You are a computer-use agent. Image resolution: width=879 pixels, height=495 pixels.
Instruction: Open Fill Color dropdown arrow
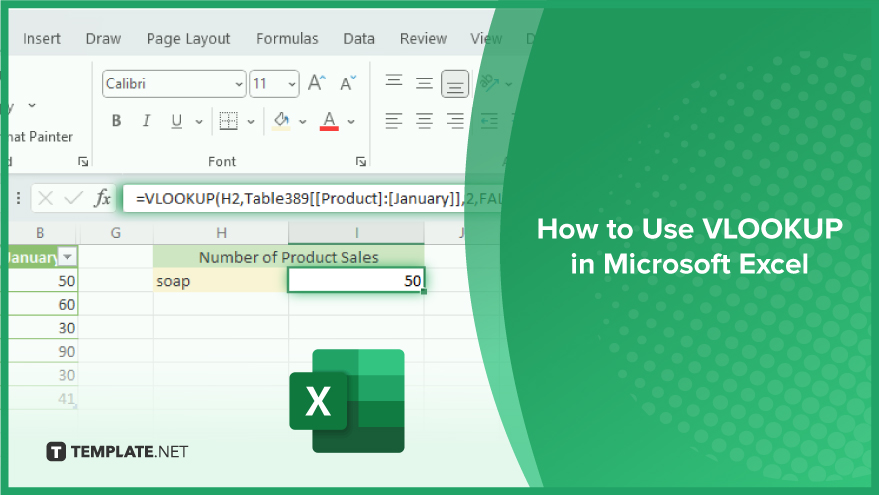click(303, 121)
